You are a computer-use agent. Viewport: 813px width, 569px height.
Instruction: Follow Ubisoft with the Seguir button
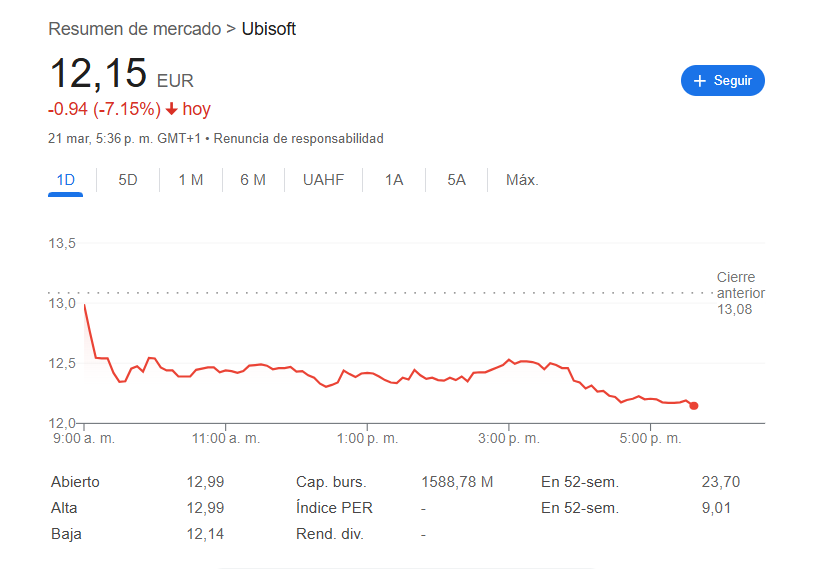click(723, 80)
